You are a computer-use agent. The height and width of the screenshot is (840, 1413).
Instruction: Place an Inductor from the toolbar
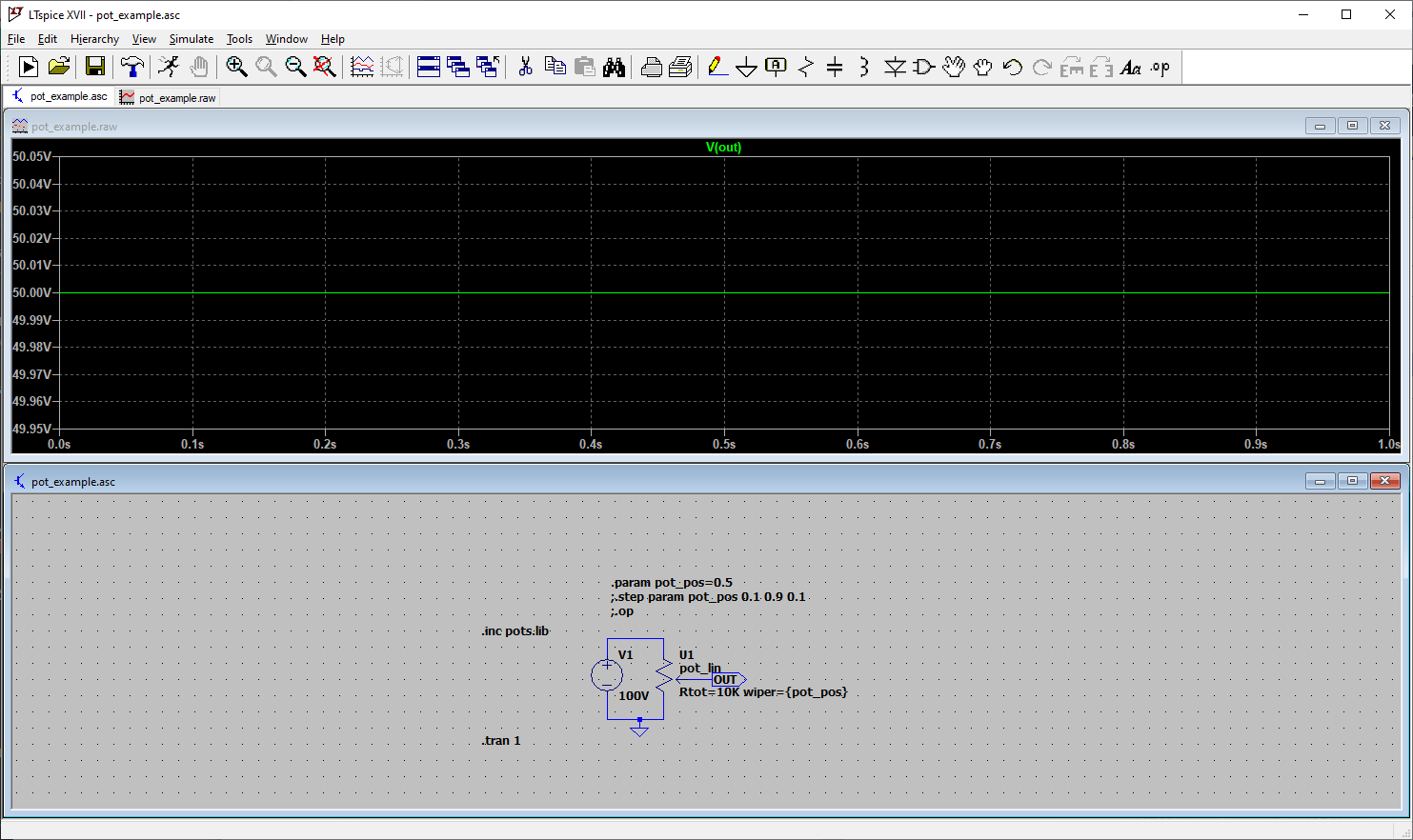click(x=864, y=67)
